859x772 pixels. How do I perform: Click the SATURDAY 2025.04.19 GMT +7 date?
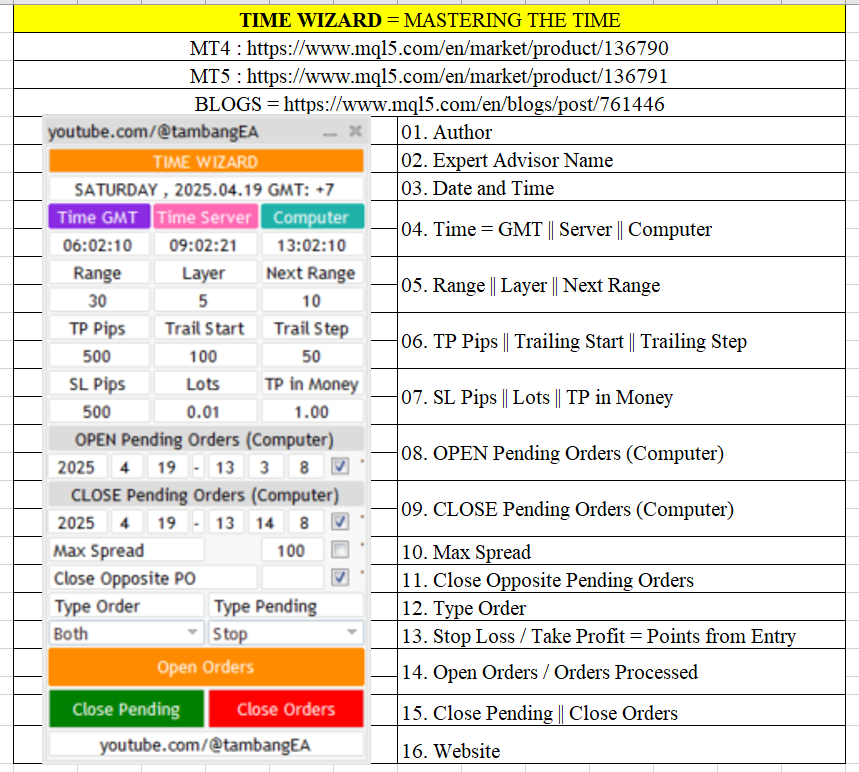[x=205, y=190]
